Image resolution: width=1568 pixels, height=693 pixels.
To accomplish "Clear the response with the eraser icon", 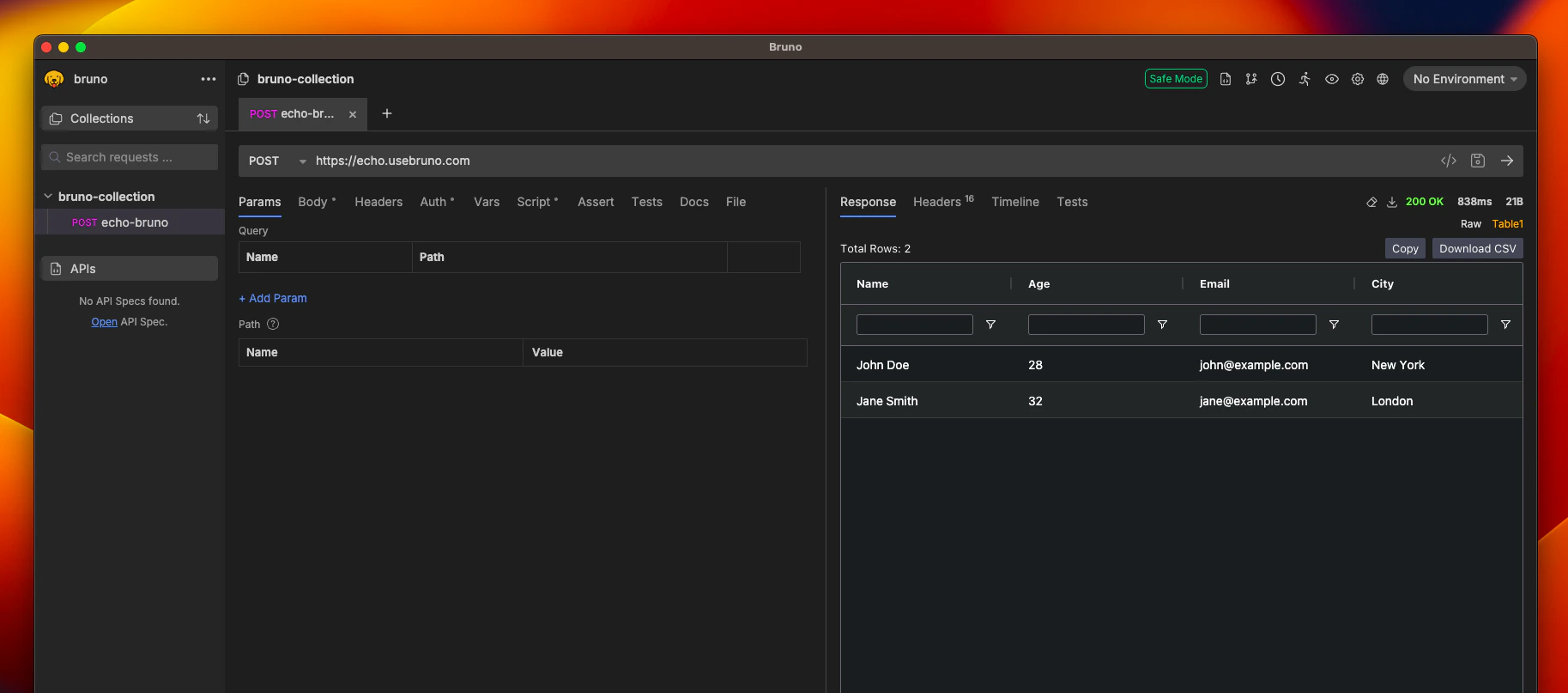I will coord(1371,202).
